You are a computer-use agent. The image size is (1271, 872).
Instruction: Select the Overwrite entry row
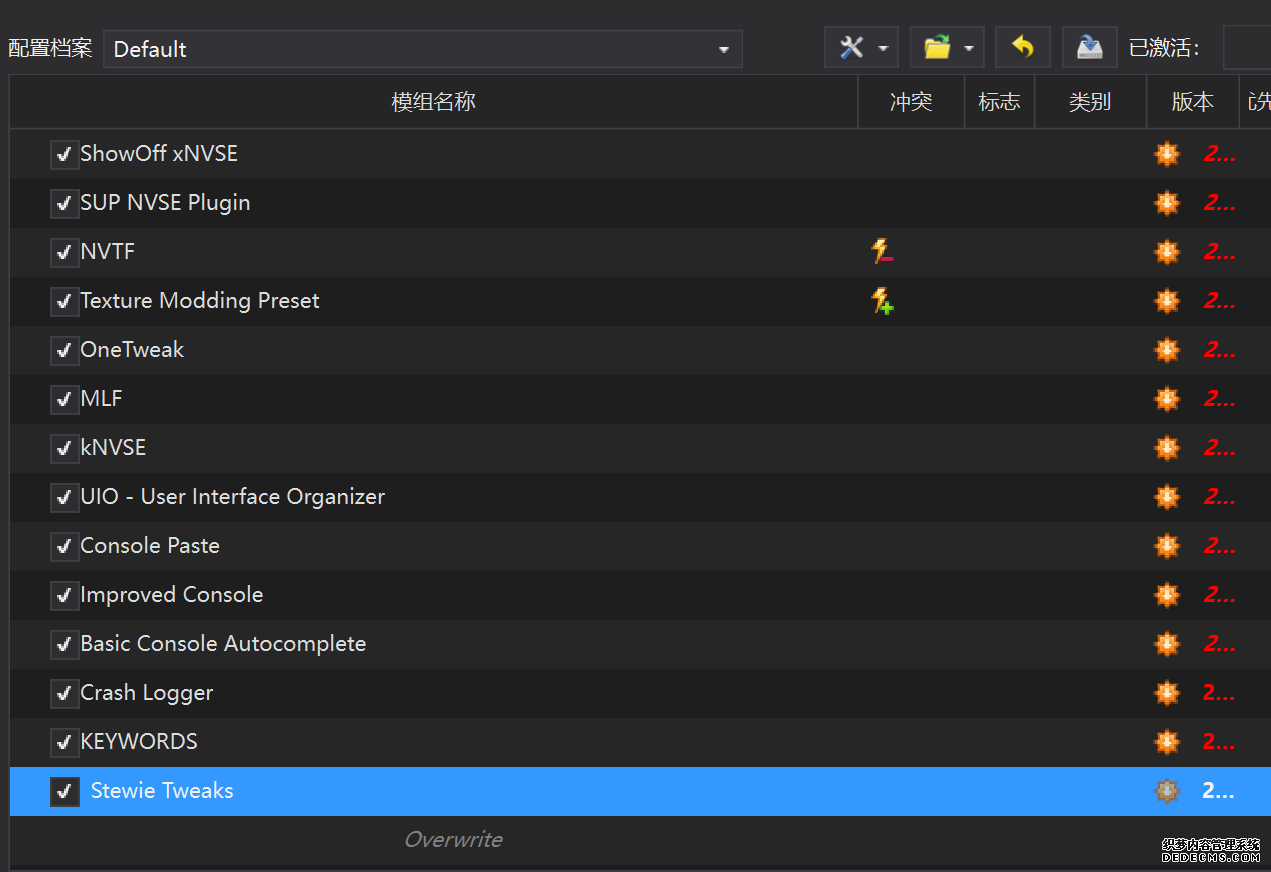pyautogui.click(x=453, y=840)
